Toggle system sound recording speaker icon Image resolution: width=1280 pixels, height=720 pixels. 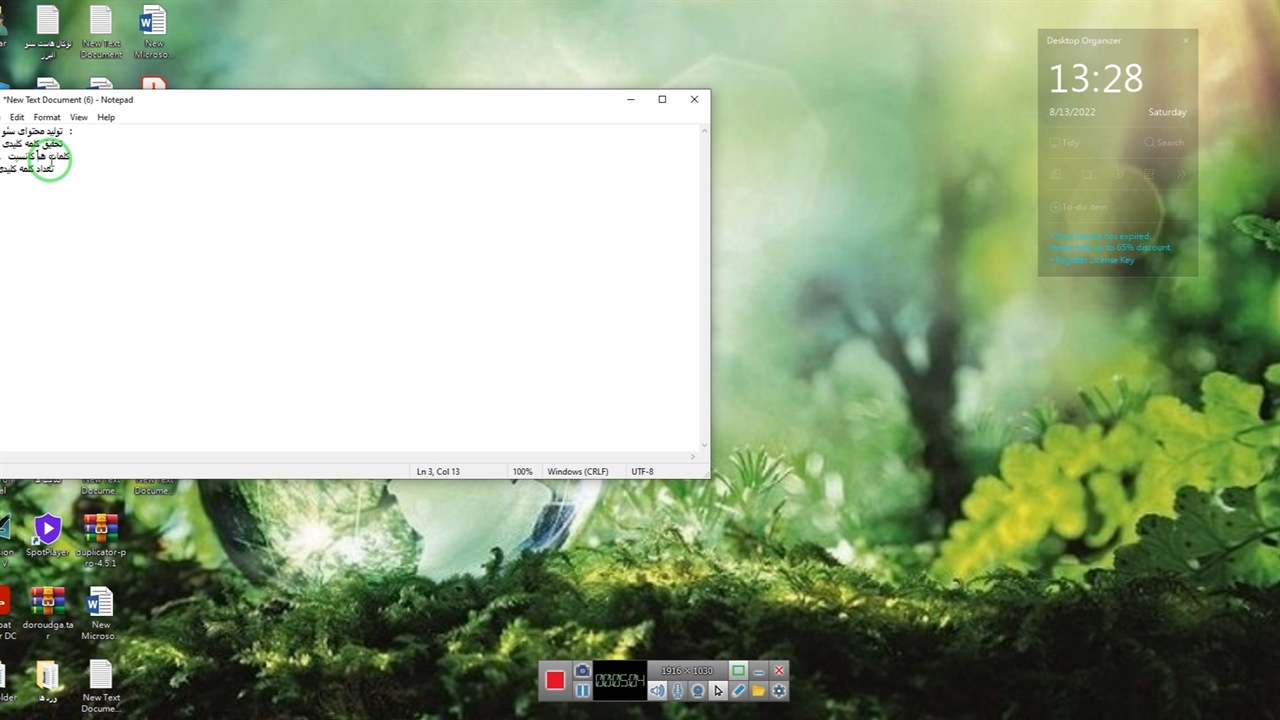[657, 690]
